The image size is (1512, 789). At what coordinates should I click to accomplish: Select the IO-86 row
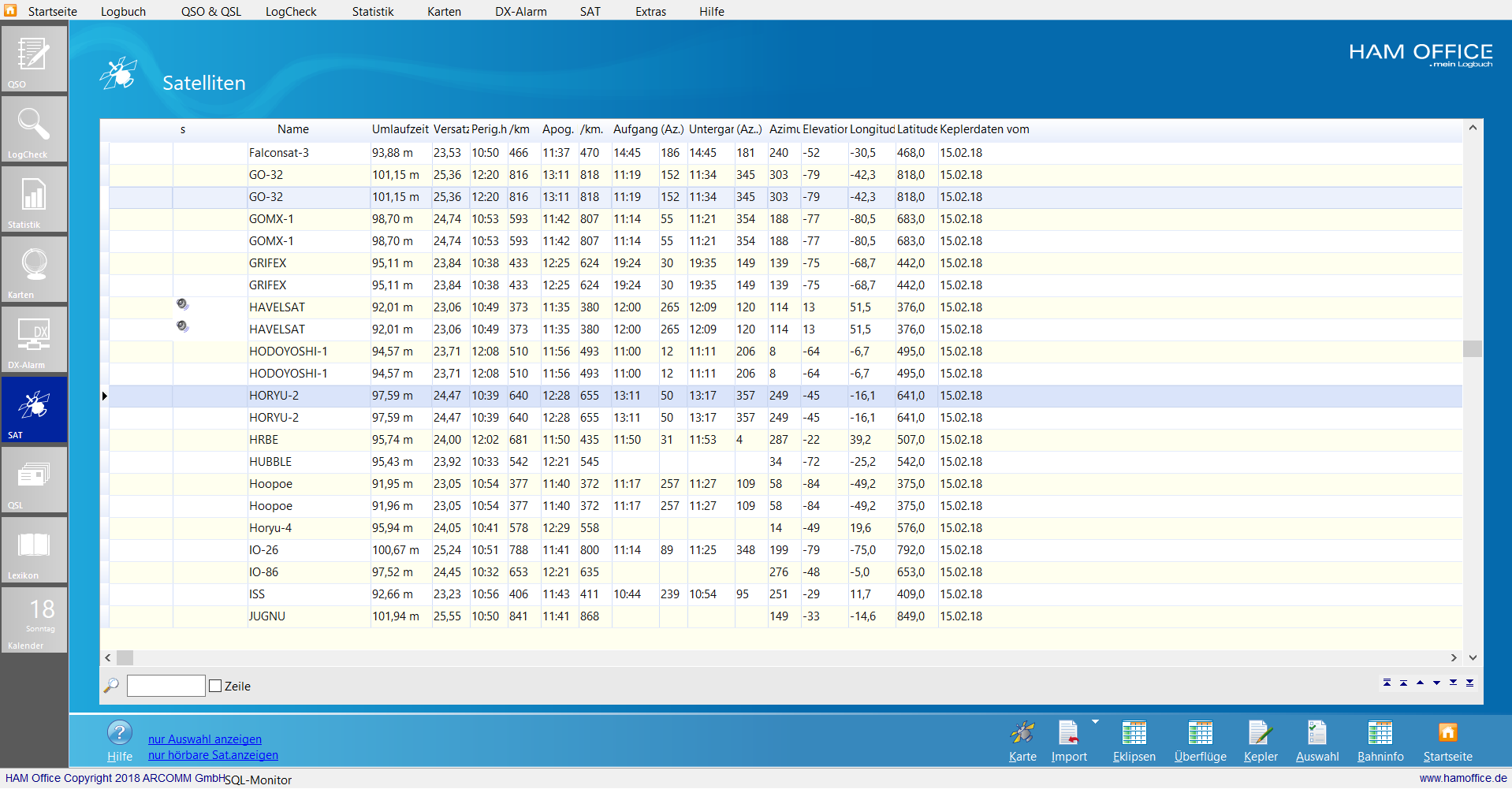coord(785,572)
